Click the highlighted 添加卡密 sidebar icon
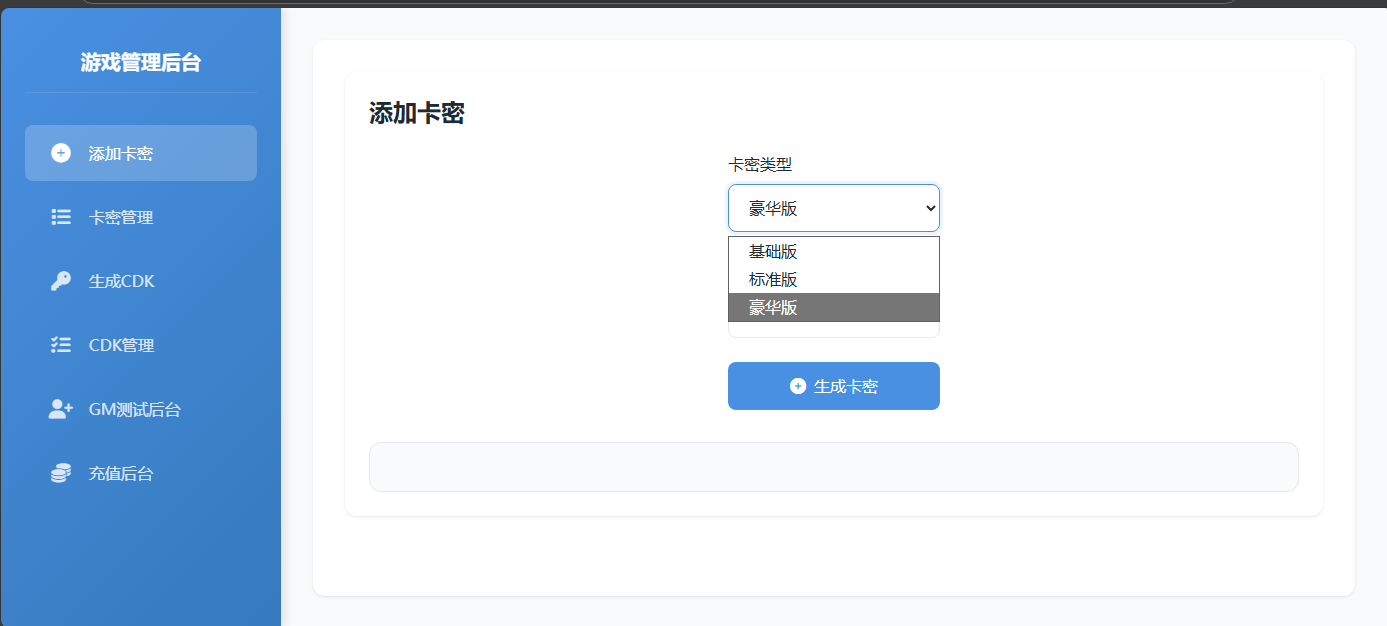Screen dimensions: 1387x626 click(61, 152)
